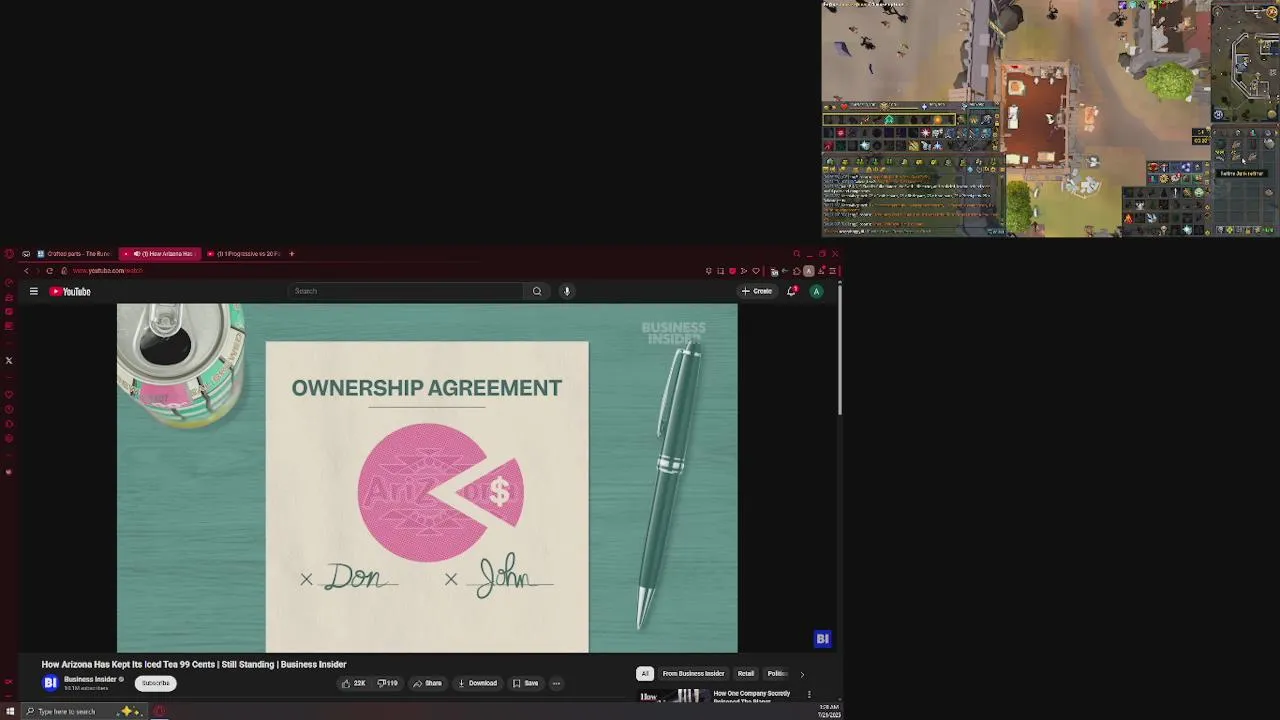Open Business Insider channel avatar
The width and height of the screenshot is (1280, 720).
(50, 683)
